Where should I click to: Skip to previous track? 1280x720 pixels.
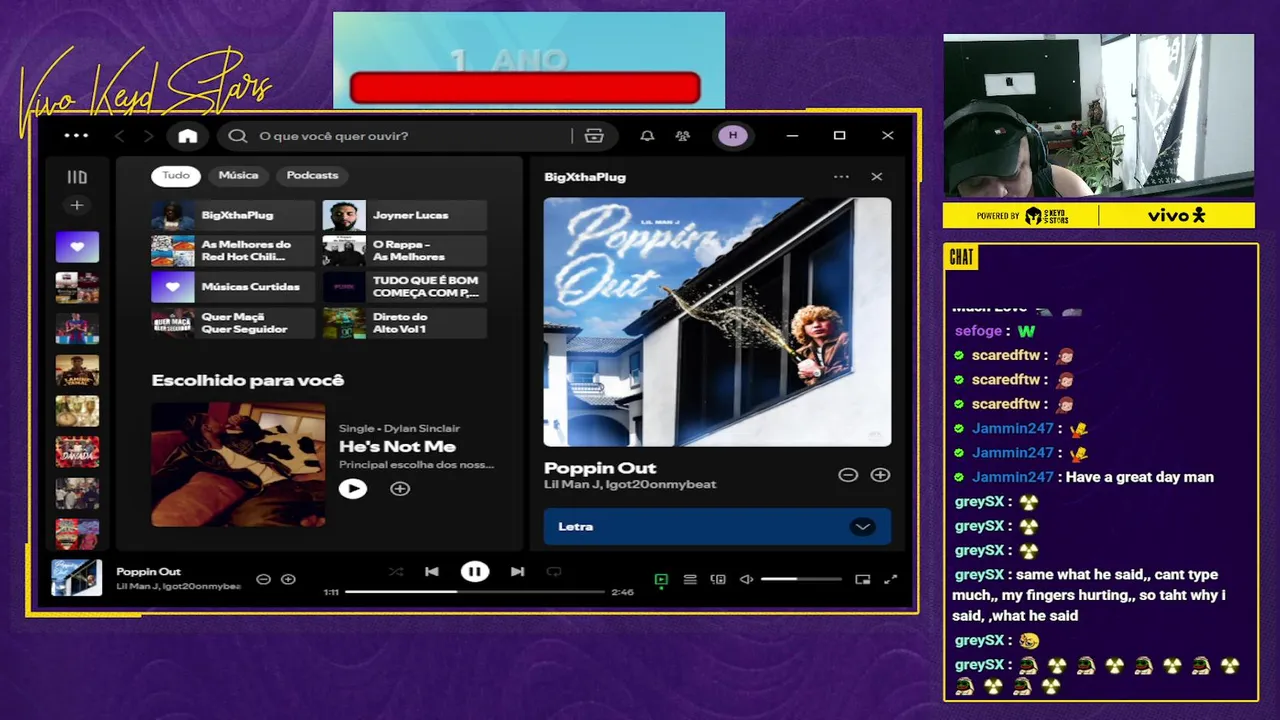coord(432,572)
